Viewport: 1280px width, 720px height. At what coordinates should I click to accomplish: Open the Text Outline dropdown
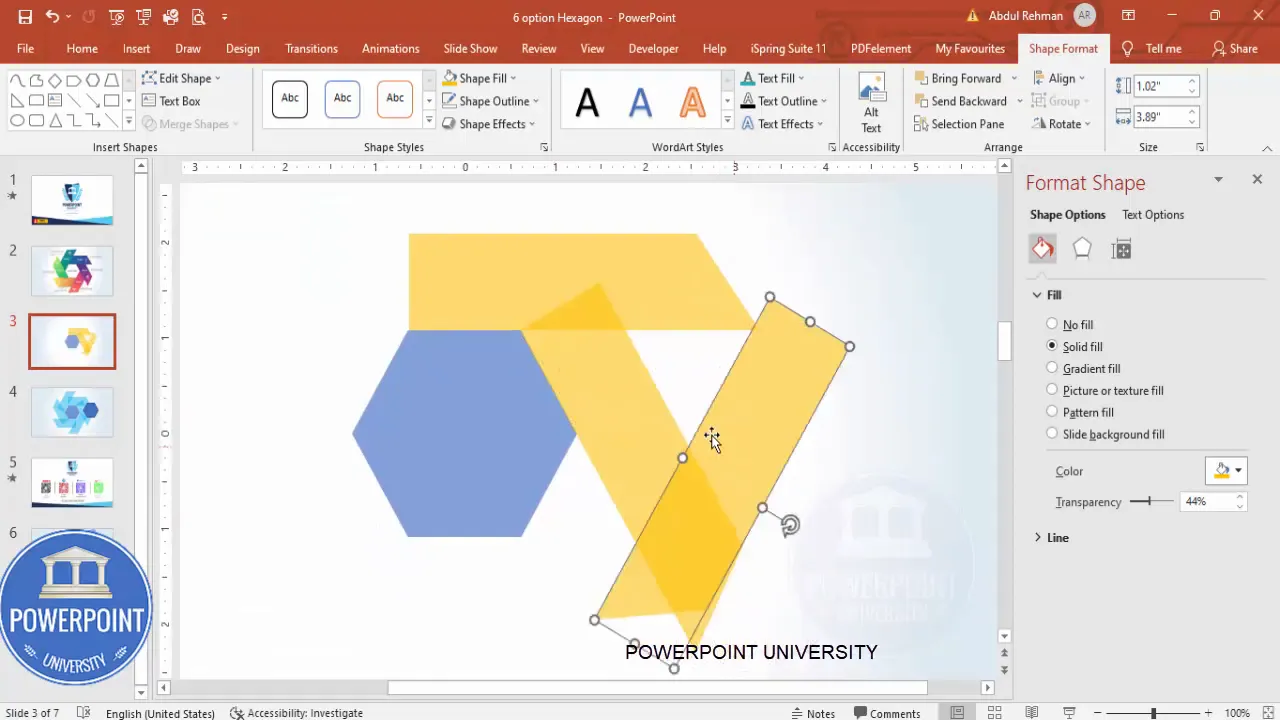point(784,101)
